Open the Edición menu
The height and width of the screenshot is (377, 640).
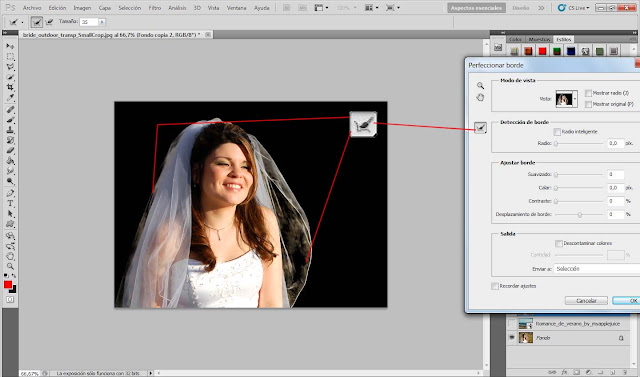(57, 8)
